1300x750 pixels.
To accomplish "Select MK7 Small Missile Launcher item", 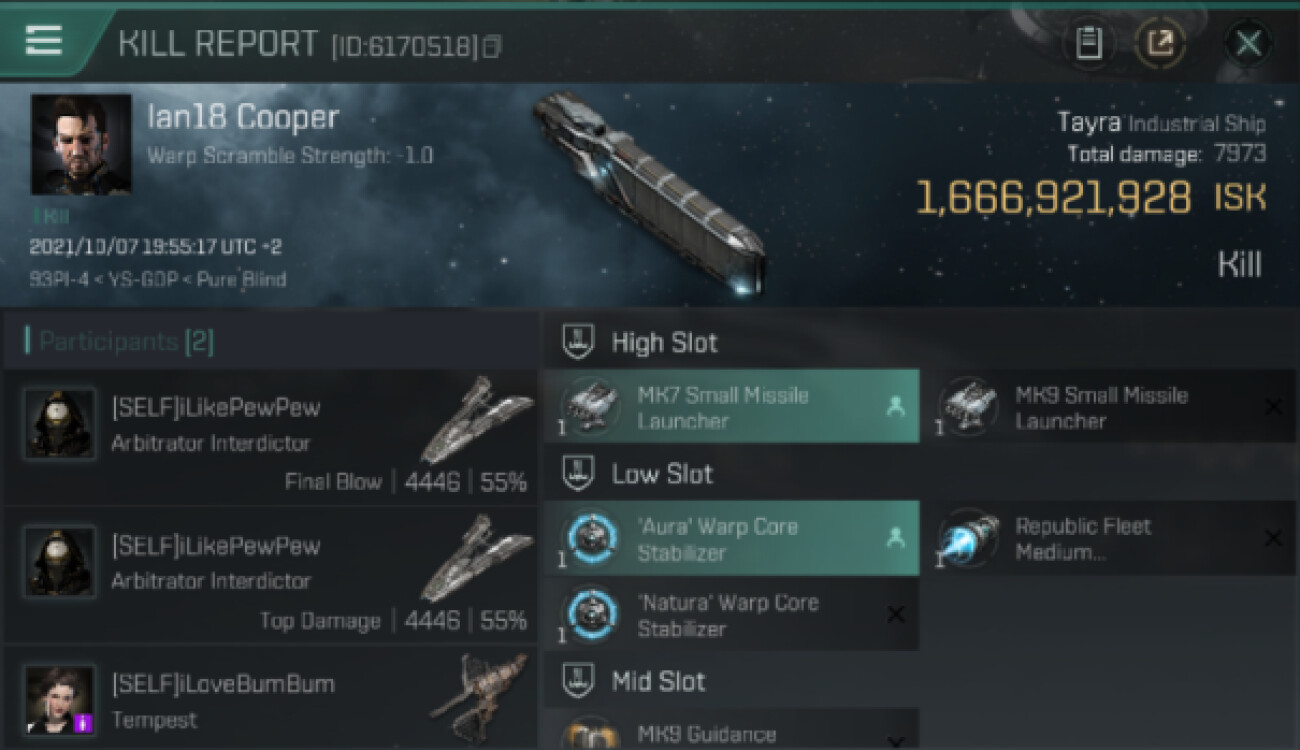I will [731, 407].
